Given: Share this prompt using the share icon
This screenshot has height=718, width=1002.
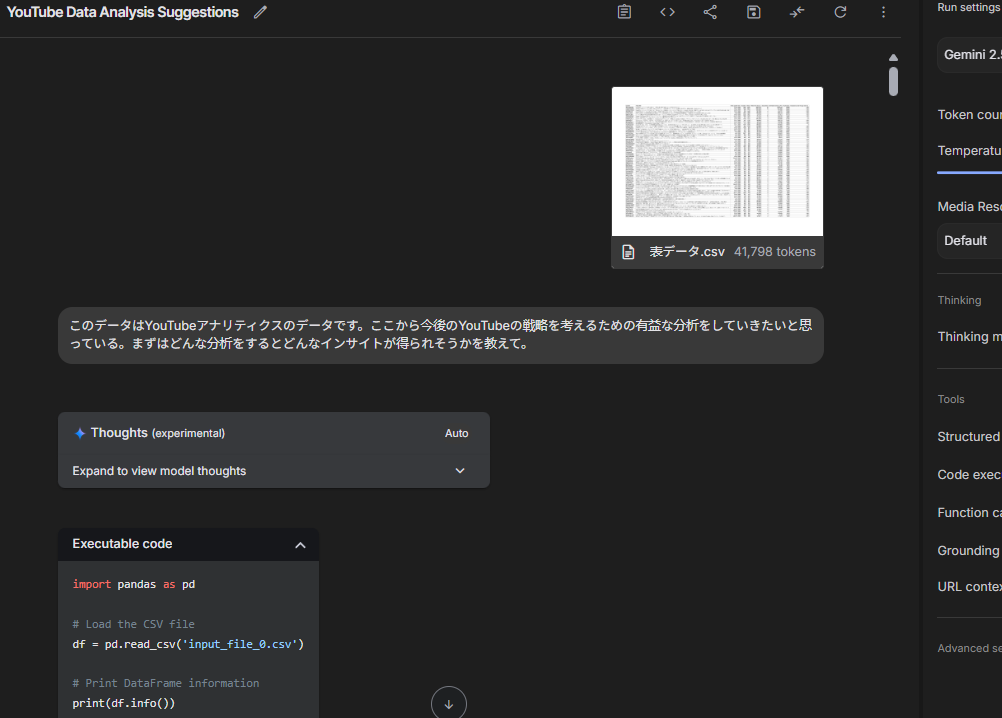Looking at the screenshot, I should point(710,12).
